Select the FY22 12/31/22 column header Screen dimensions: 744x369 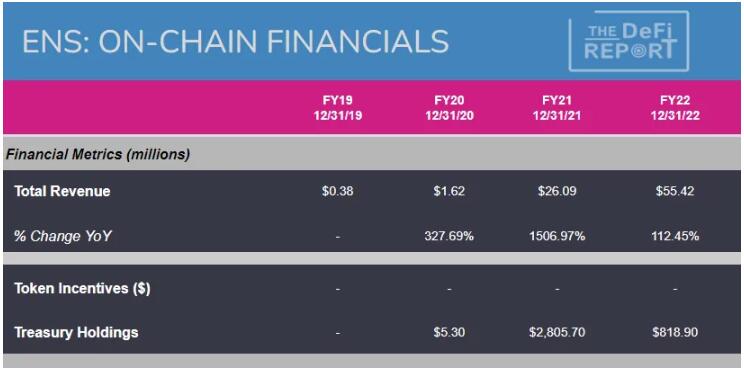tap(675, 108)
